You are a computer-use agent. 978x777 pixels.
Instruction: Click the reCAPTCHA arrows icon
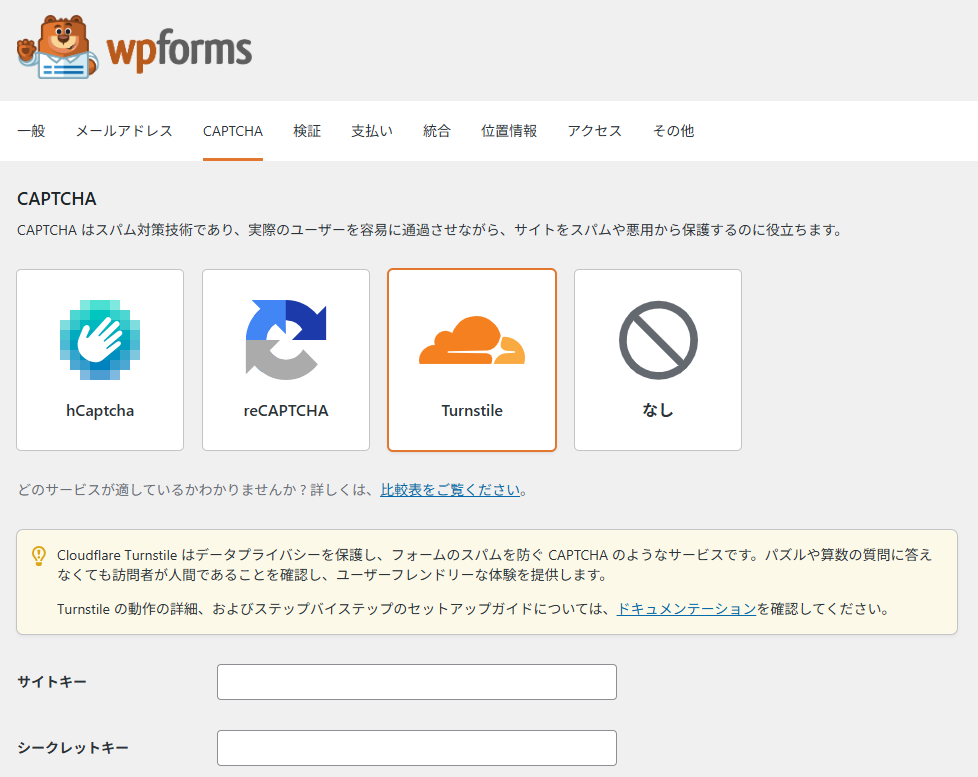(286, 340)
